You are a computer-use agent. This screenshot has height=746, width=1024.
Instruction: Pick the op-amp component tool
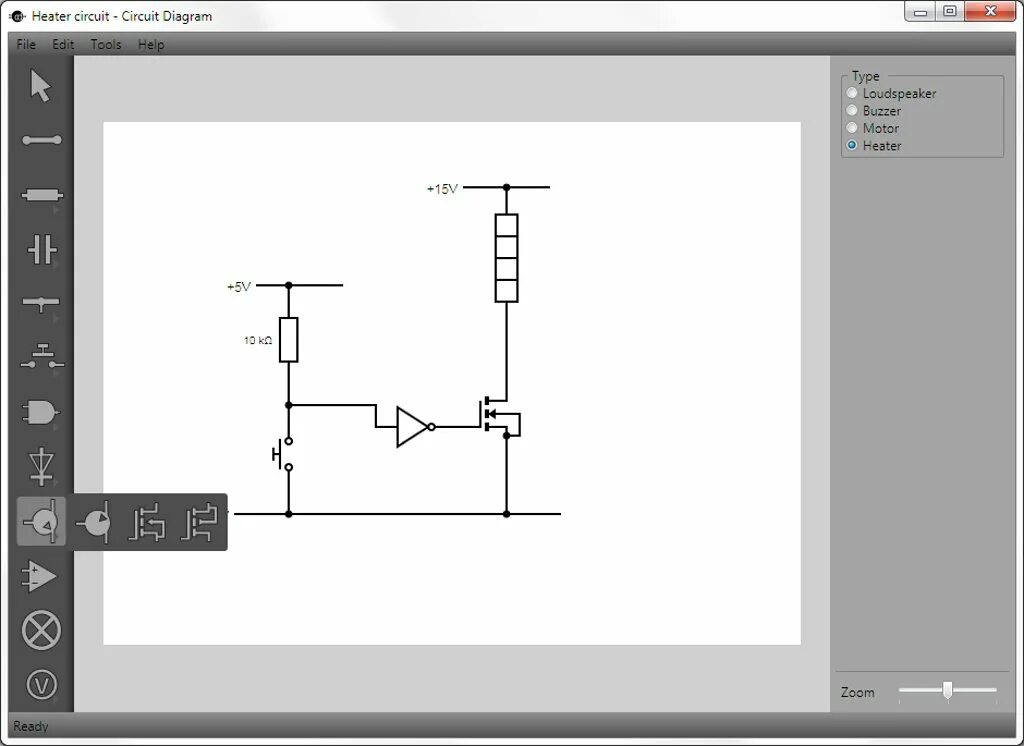(39, 576)
